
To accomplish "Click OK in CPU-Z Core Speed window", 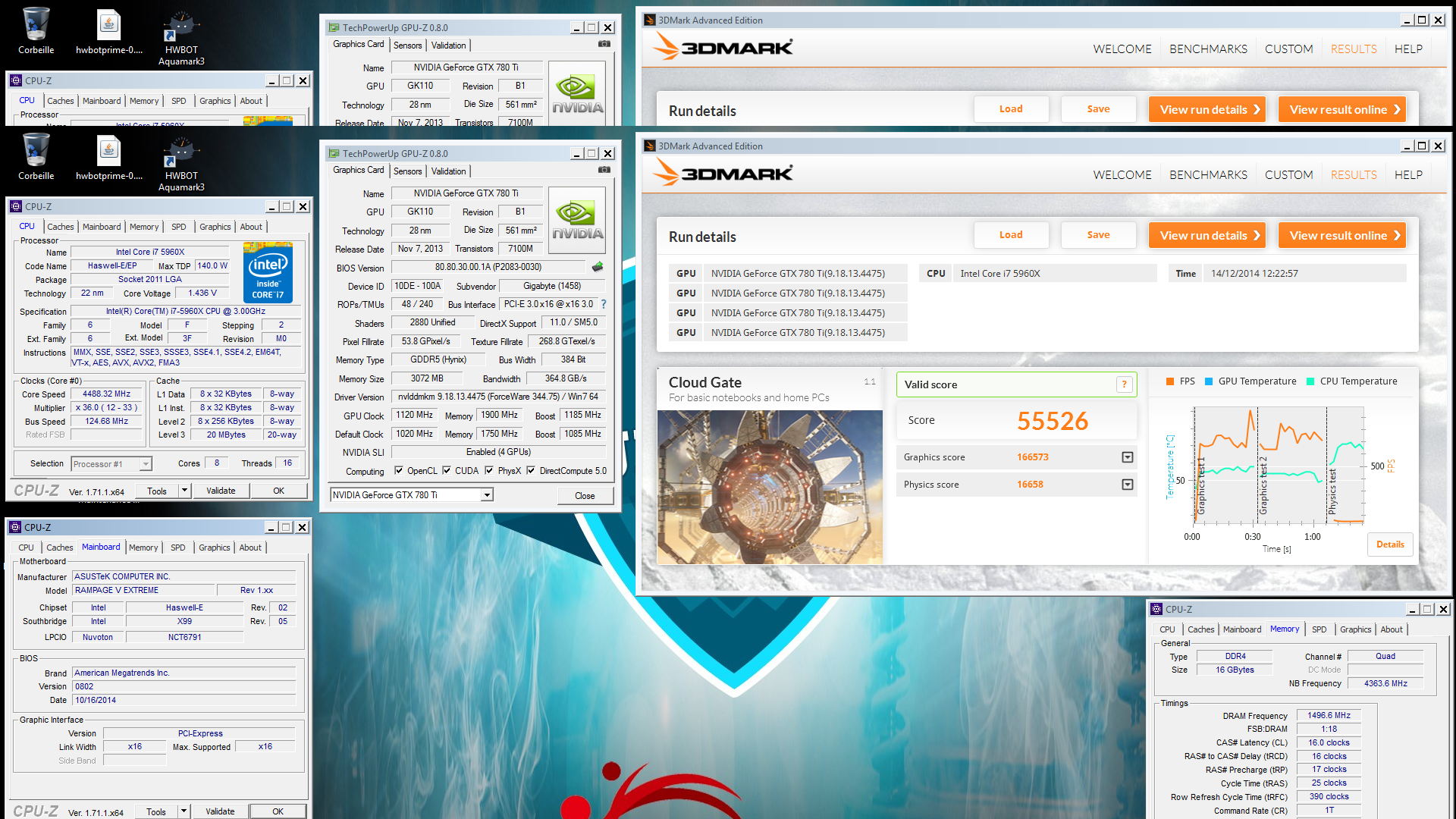I will 278,491.
